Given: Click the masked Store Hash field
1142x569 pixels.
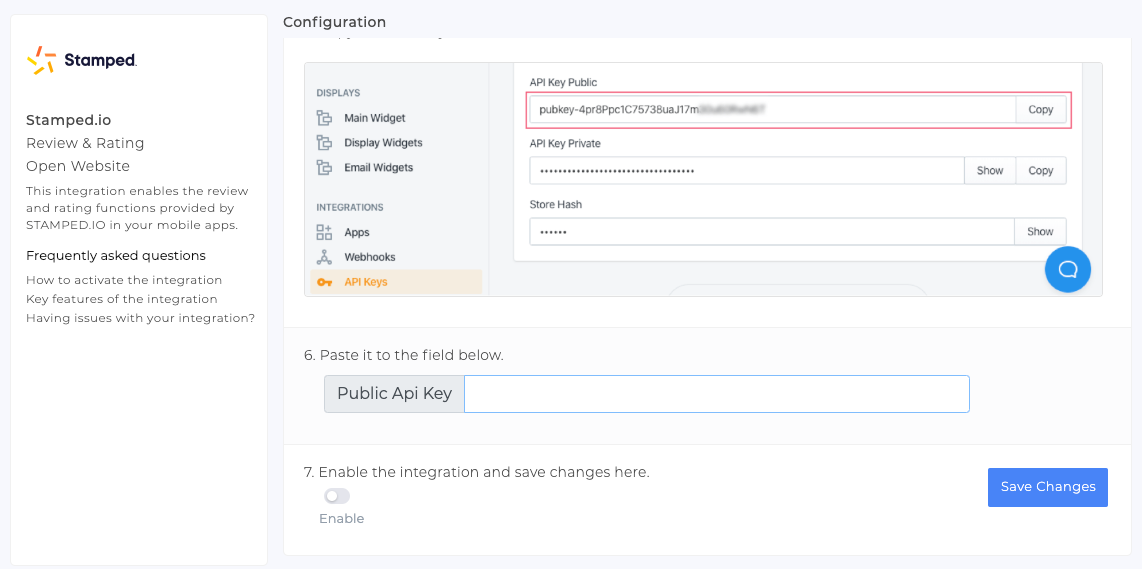Looking at the screenshot, I should (772, 232).
